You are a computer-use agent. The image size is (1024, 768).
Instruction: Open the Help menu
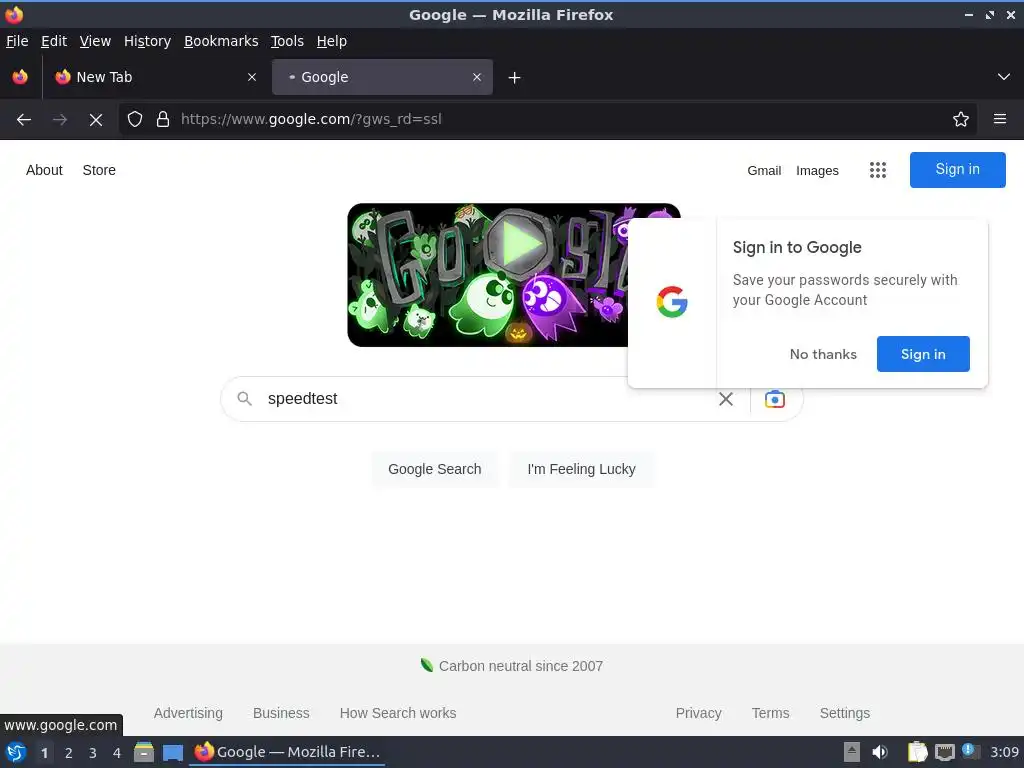tap(332, 41)
